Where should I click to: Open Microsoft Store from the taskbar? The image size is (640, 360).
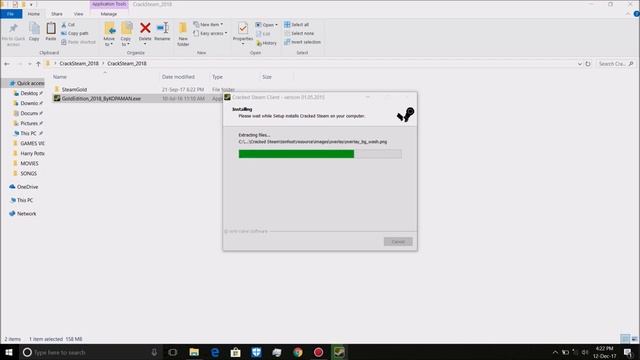[236, 352]
